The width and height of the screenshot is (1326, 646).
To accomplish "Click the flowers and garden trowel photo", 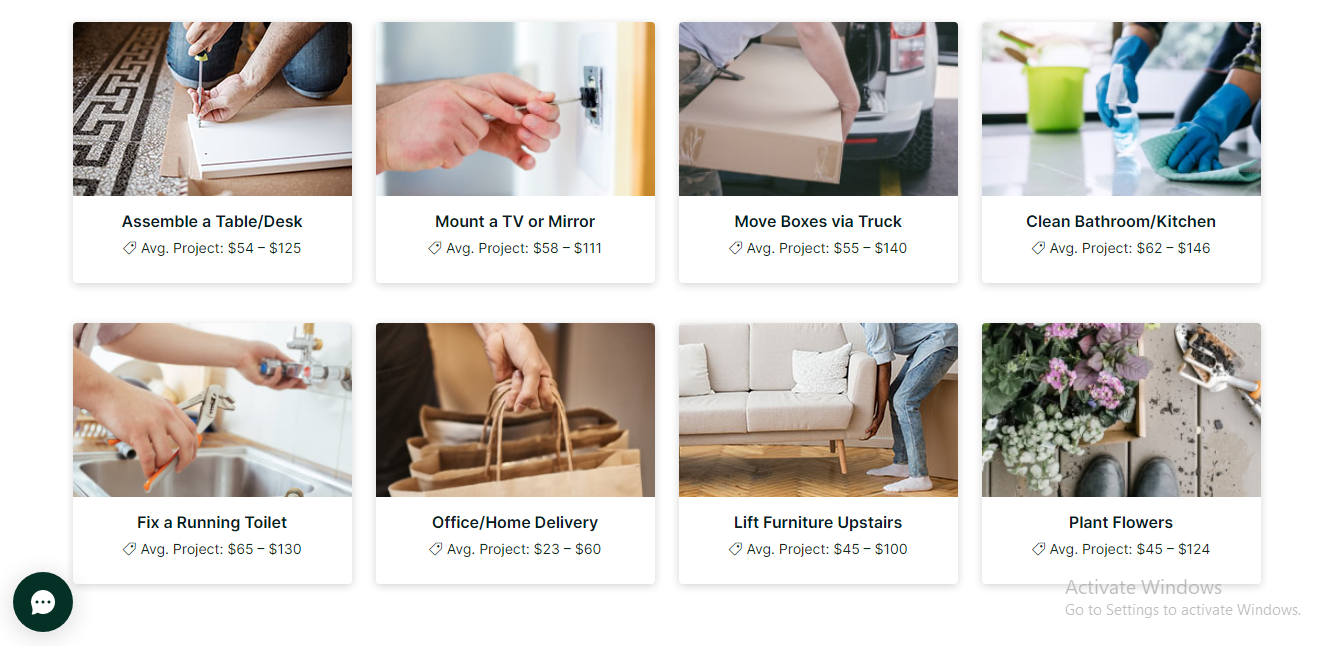I will click(1121, 410).
